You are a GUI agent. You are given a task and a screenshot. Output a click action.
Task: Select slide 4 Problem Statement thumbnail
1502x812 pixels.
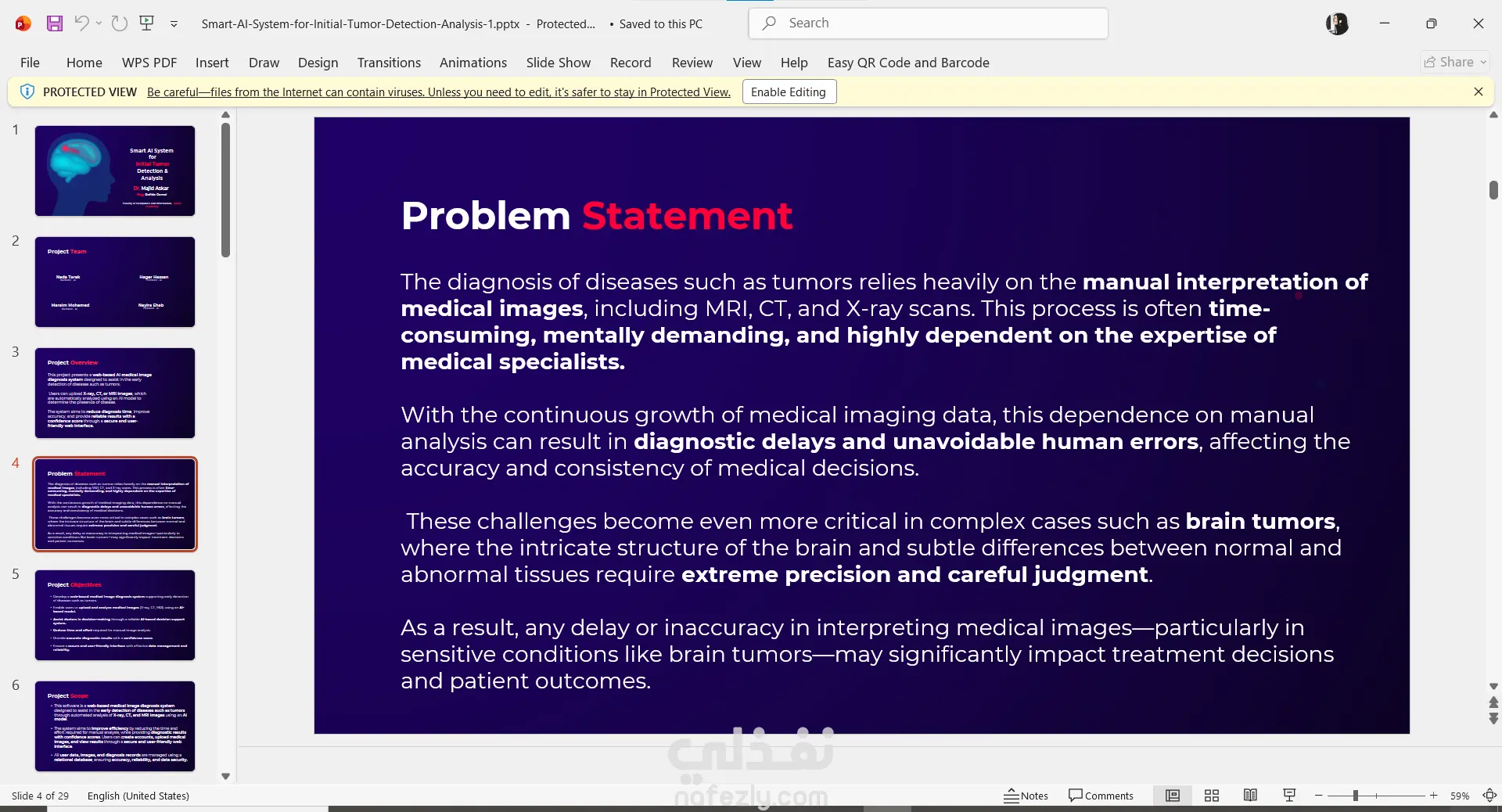coord(115,505)
